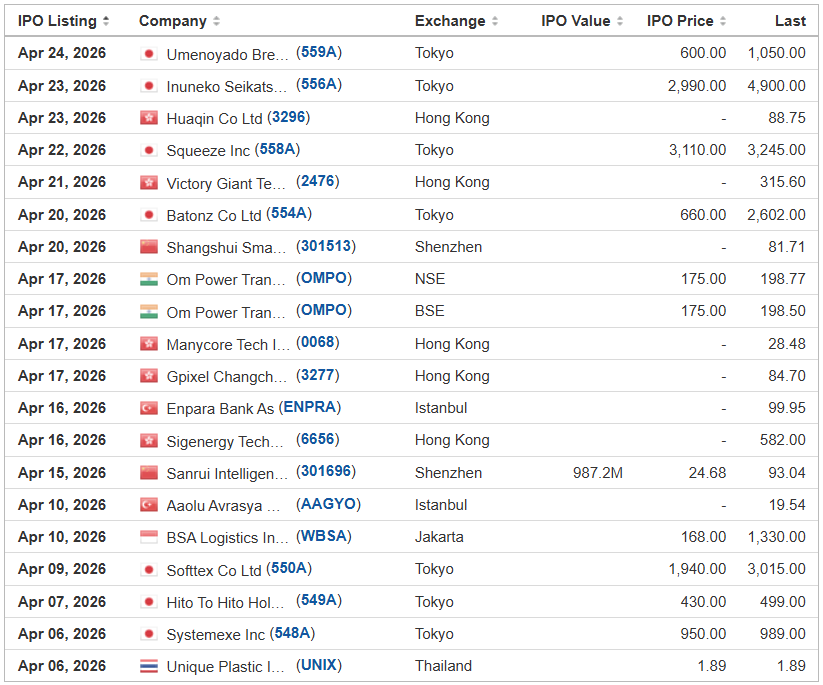Viewport: 823px width, 685px height.
Task: Click Japan flag beside Squeeze Inc
Action: (x=149, y=150)
